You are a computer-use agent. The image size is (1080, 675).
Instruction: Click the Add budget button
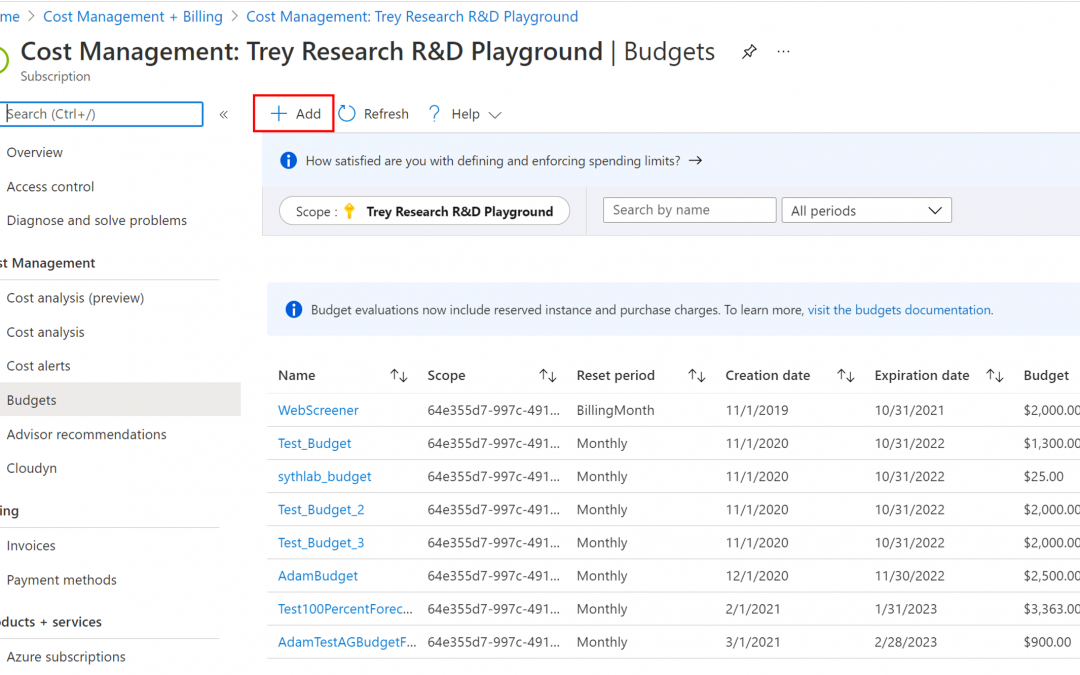(294, 114)
